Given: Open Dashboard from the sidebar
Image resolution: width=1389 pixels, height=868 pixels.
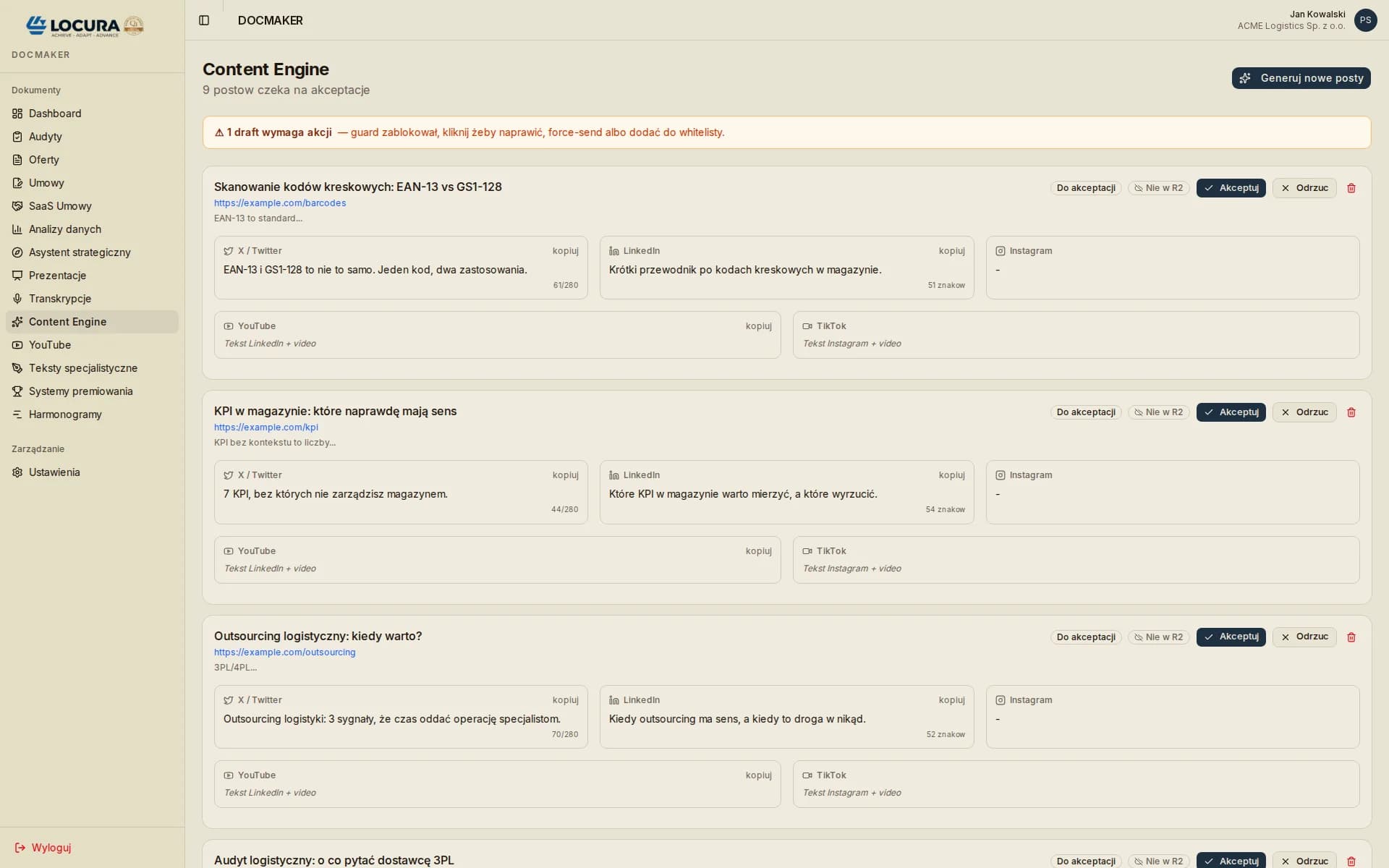Looking at the screenshot, I should coord(54,113).
